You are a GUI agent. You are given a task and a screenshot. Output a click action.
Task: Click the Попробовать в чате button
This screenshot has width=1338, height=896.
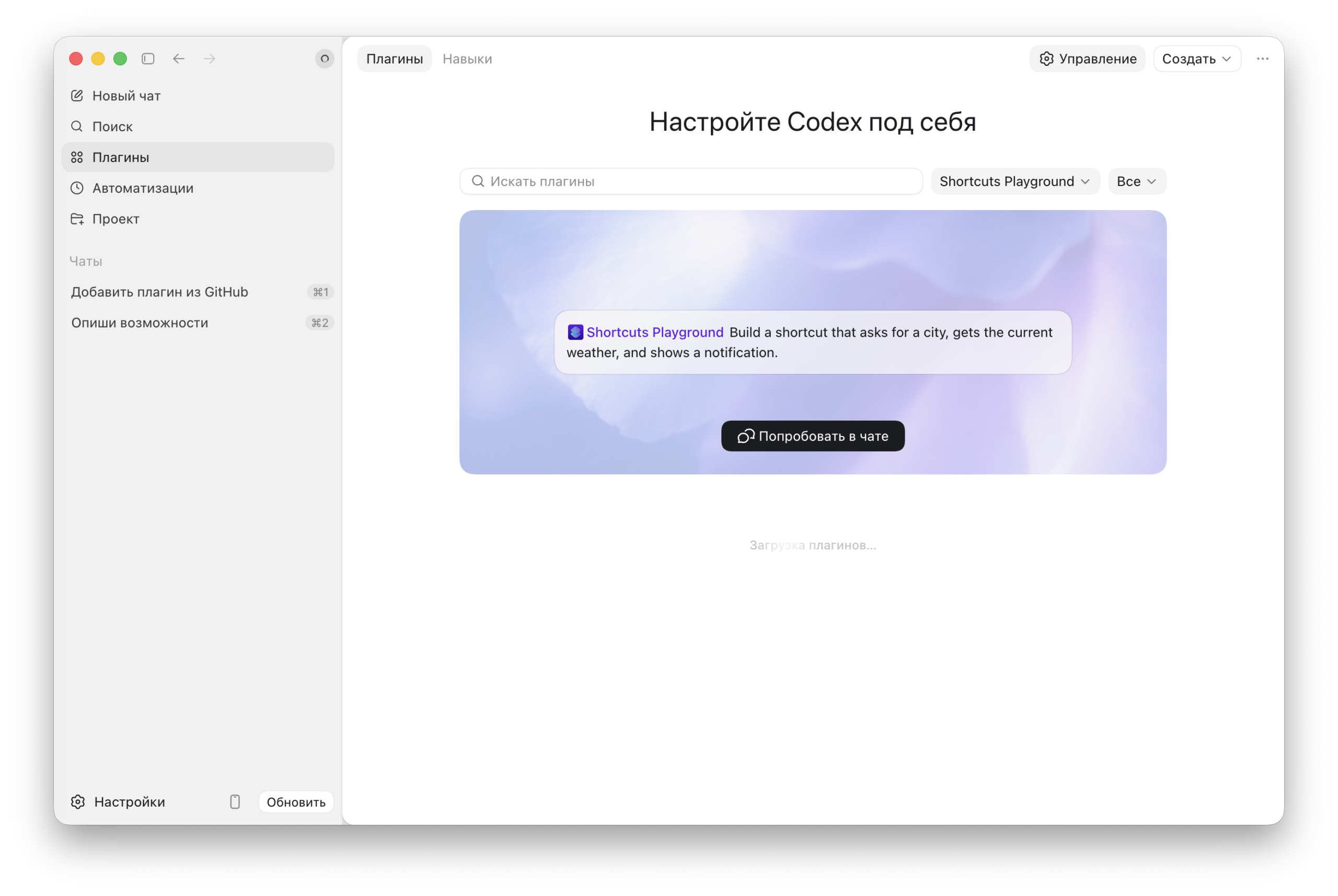812,436
